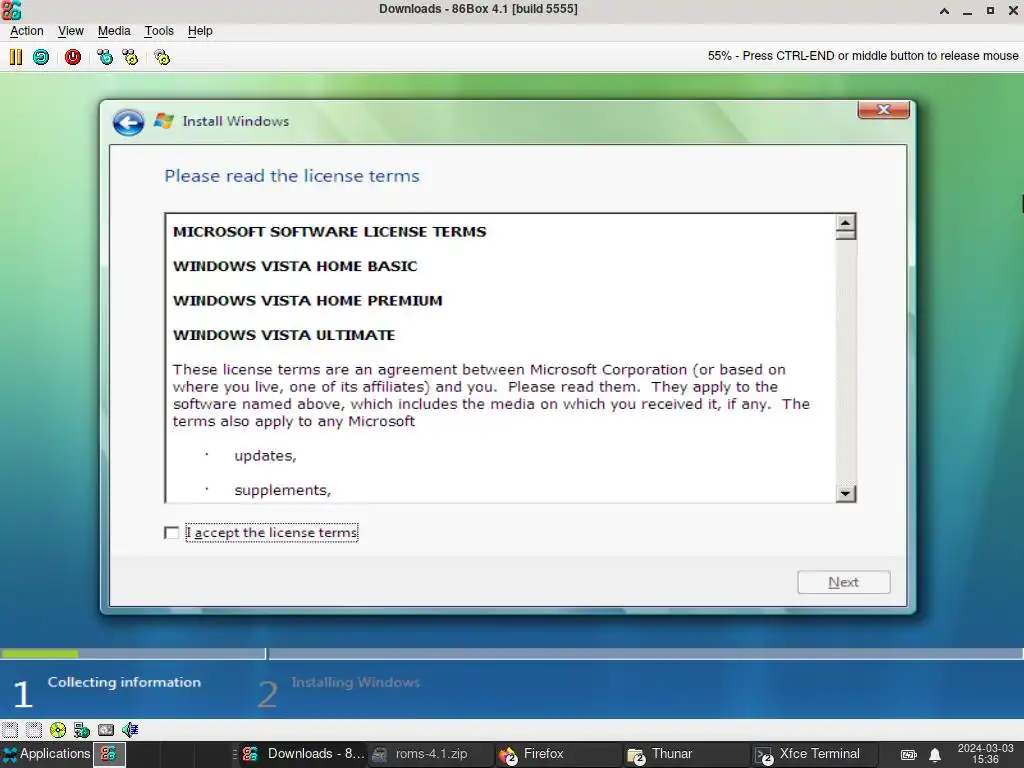
Task: Send Ctrl+Alt+Esc via toolbar icon
Action: click(x=130, y=57)
